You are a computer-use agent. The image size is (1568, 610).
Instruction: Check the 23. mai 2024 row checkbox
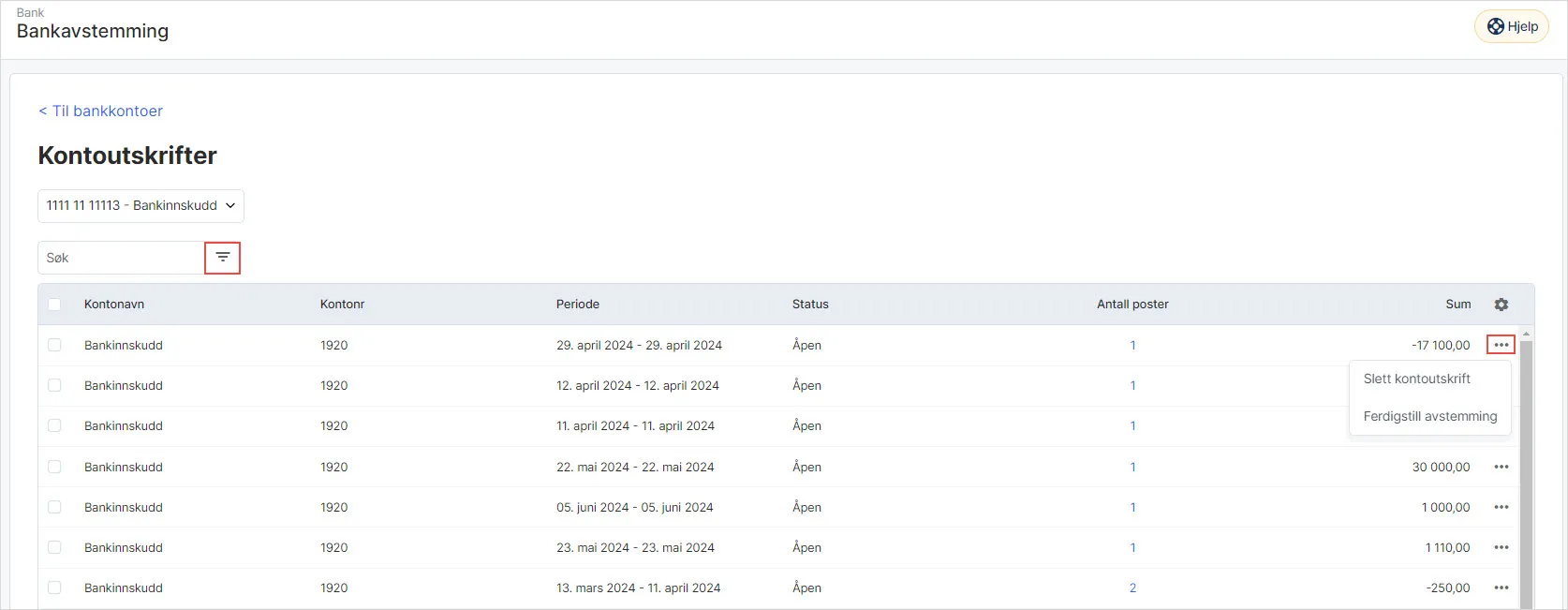coord(54,547)
